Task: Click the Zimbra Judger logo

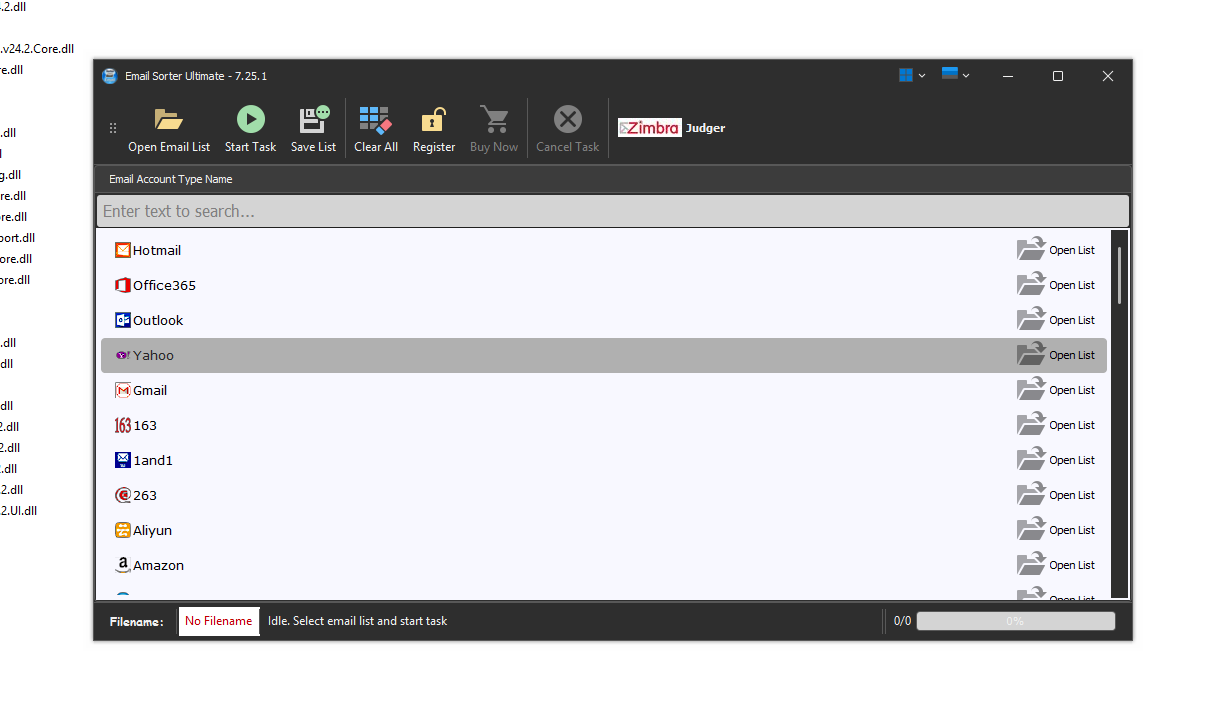Action: [670, 128]
